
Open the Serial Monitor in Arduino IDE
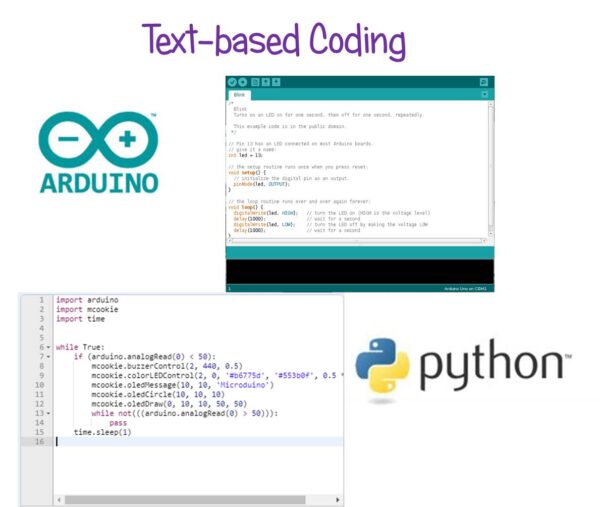point(484,82)
